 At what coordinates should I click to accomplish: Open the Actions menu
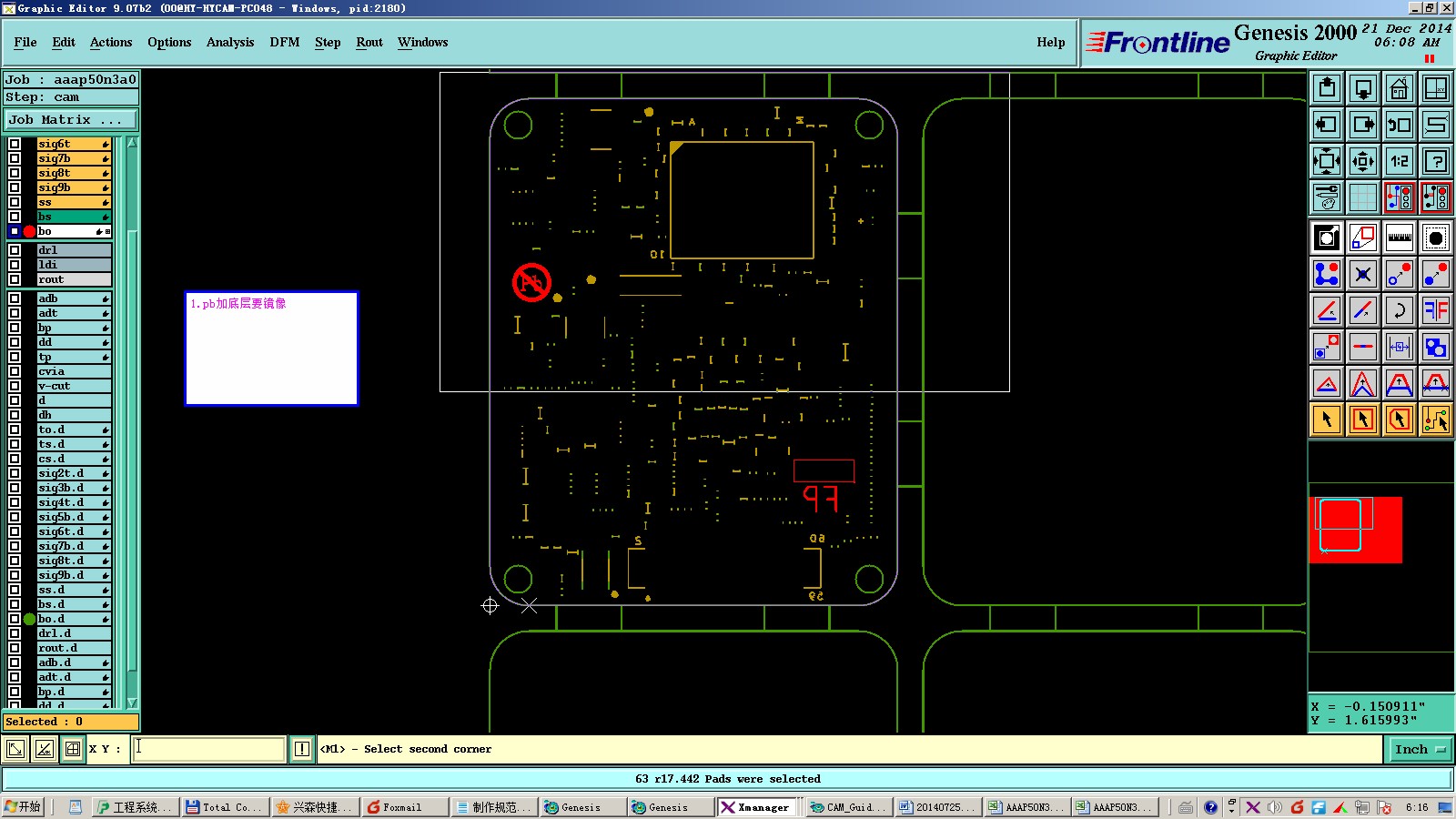(x=111, y=42)
